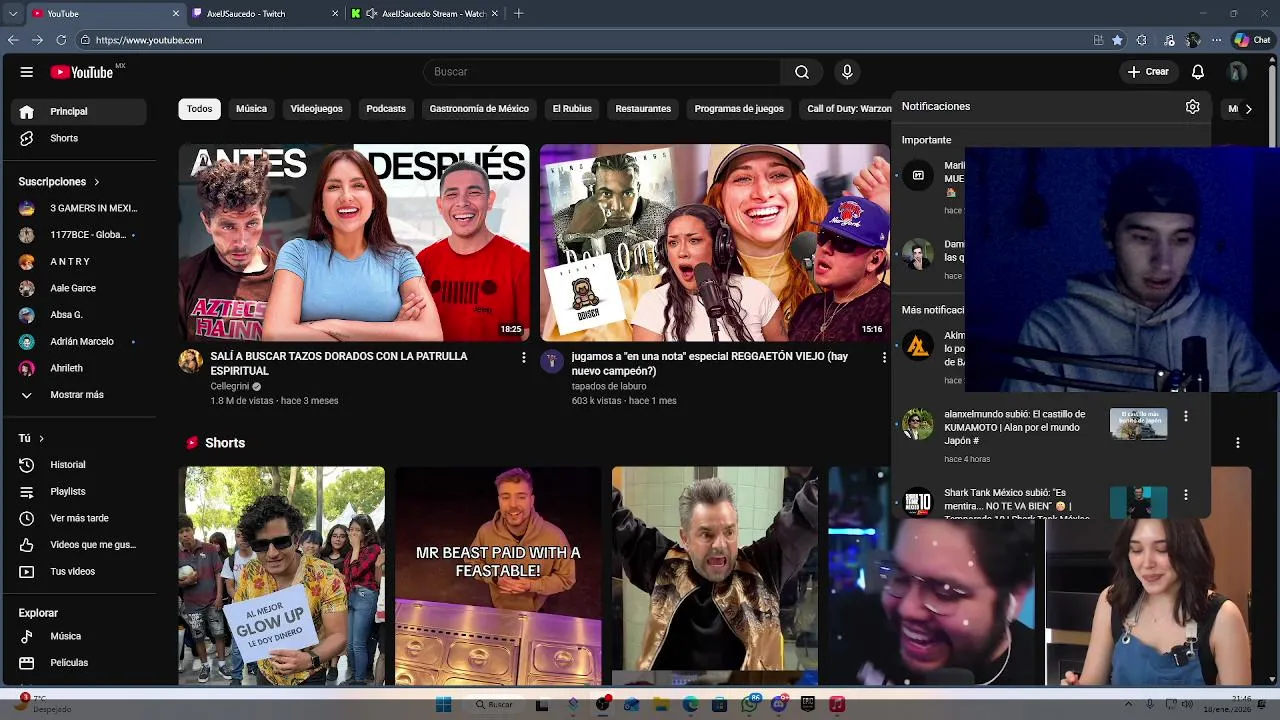Open Música under Explorar
Screen dimensions: 1280x720
click(x=80, y=636)
